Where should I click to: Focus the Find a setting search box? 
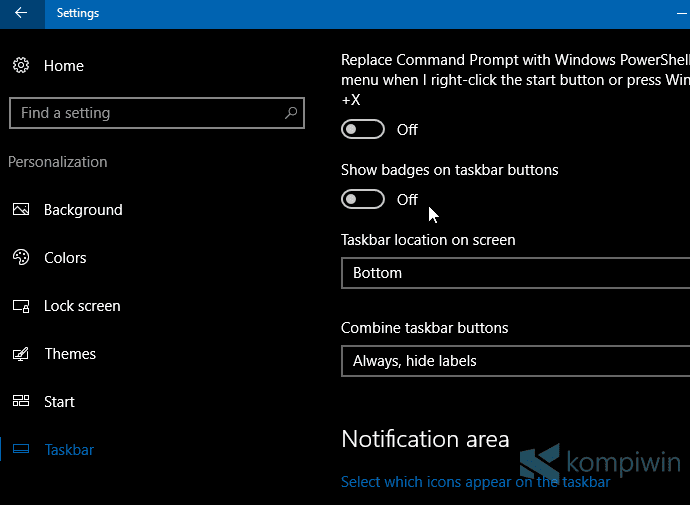click(157, 113)
